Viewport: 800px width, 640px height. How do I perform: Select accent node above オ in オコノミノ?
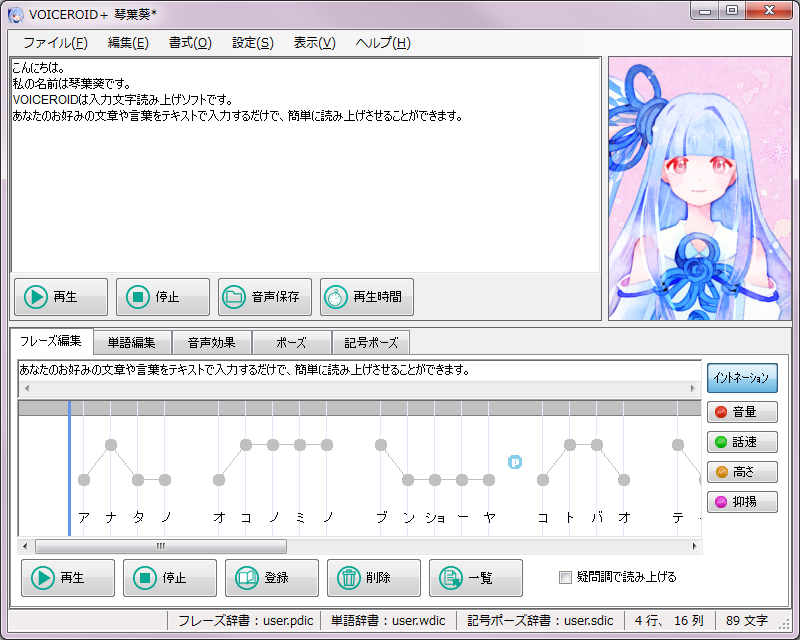click(219, 480)
